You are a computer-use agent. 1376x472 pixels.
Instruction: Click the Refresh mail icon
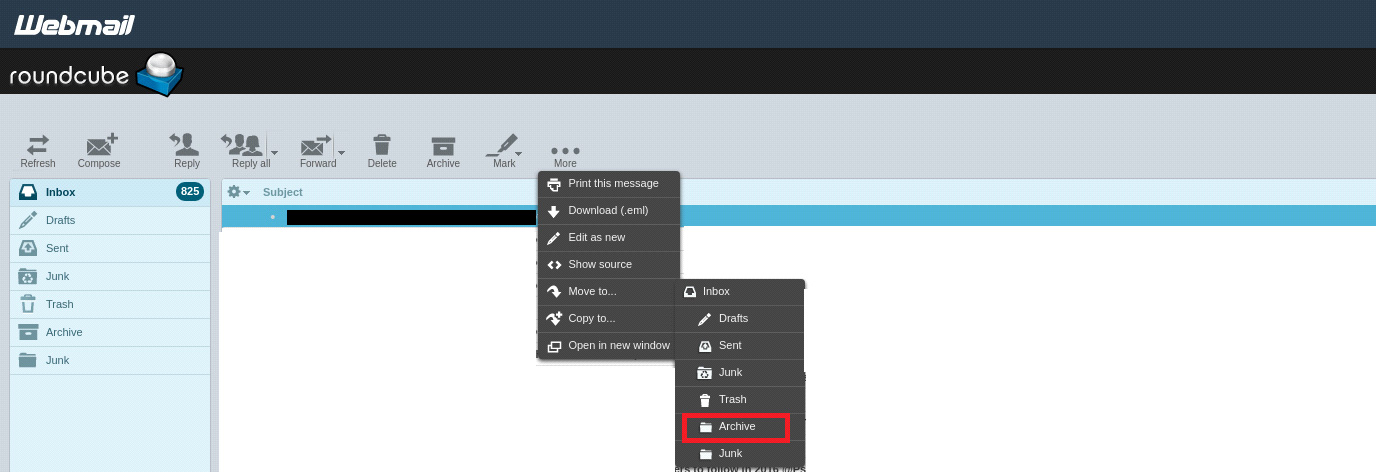[38, 146]
